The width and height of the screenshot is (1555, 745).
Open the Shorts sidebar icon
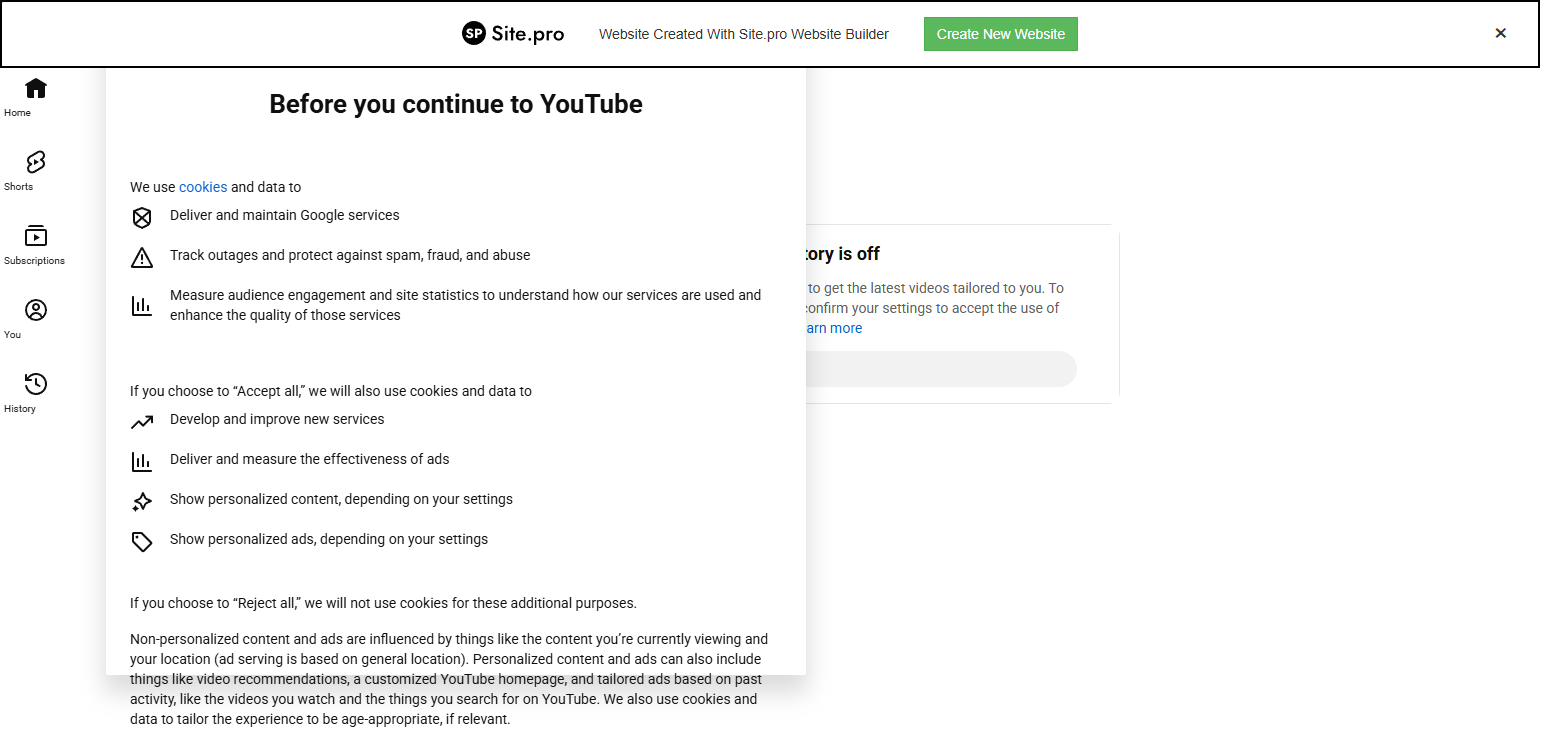[36, 162]
